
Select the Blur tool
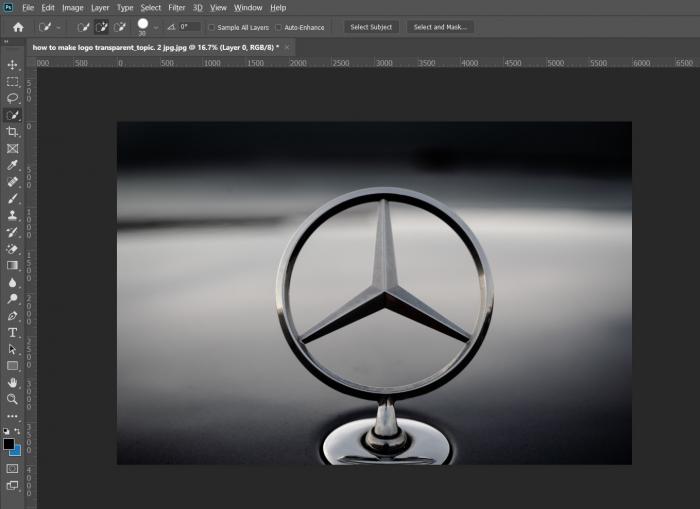point(12,283)
